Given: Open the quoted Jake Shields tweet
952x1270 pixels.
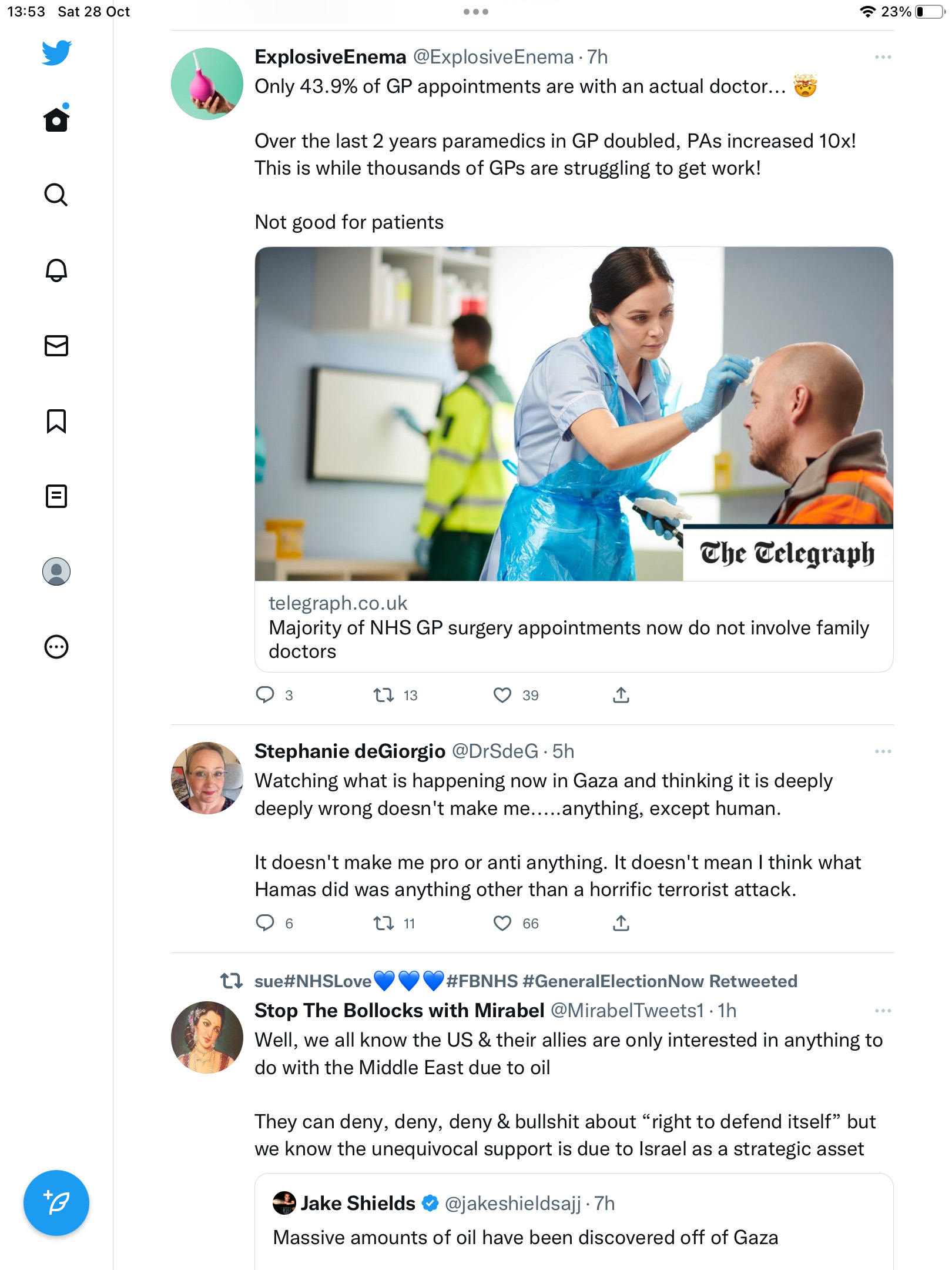Looking at the screenshot, I should click(574, 1222).
